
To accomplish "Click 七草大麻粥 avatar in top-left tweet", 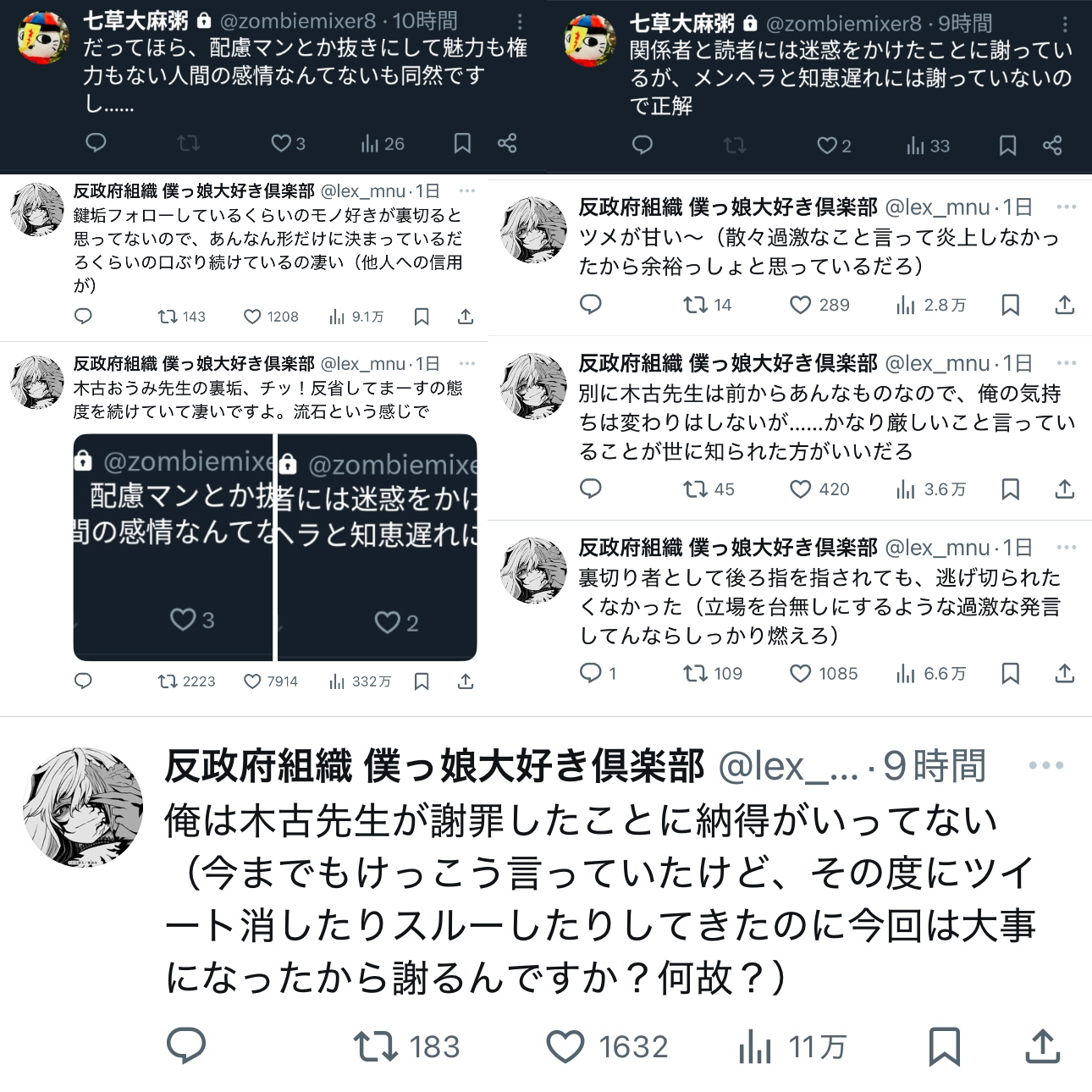I will click(x=43, y=39).
